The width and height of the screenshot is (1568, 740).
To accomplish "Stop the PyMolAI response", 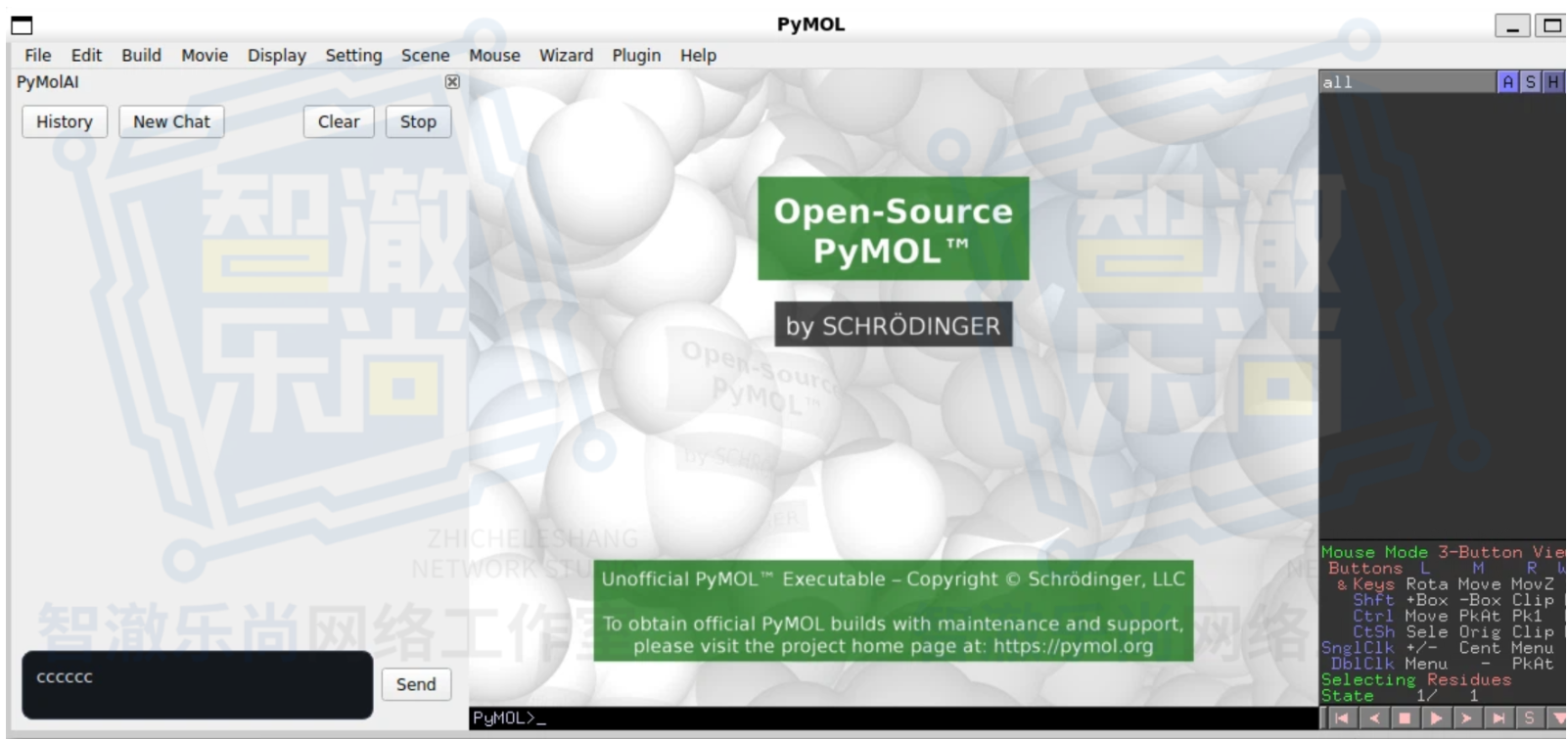I will (418, 122).
